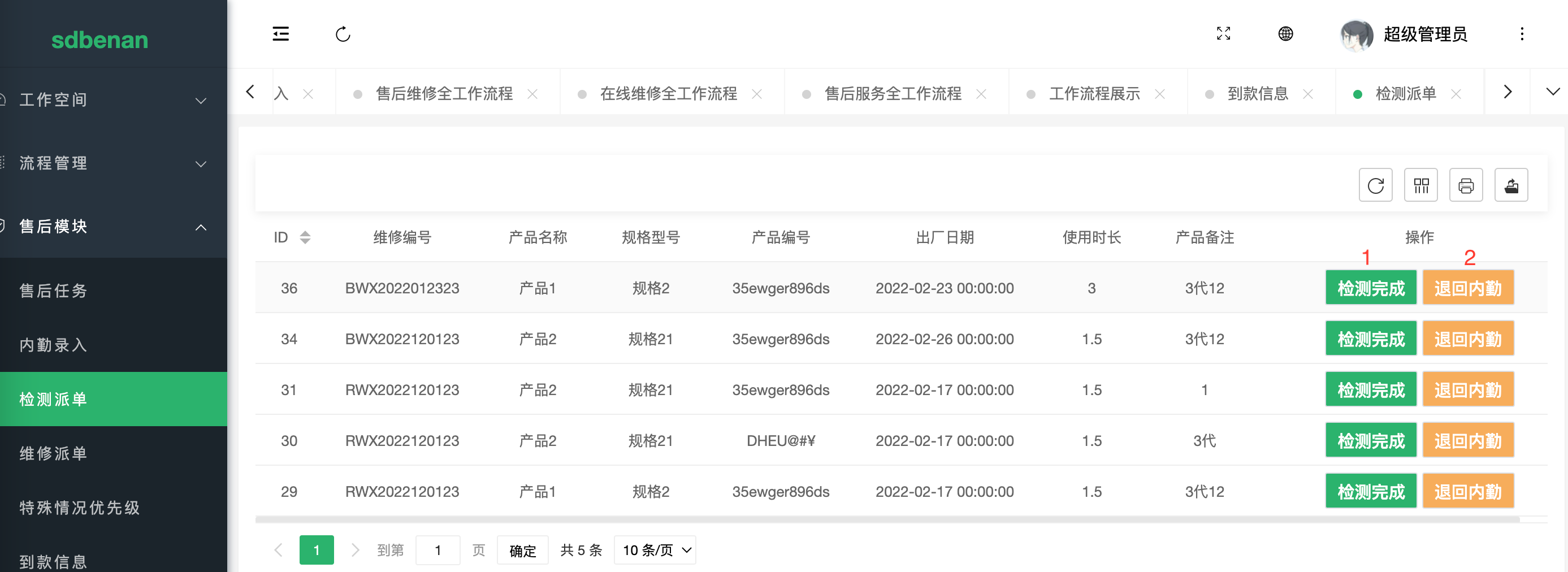Click the 产品备注 column header

click(x=1205, y=237)
